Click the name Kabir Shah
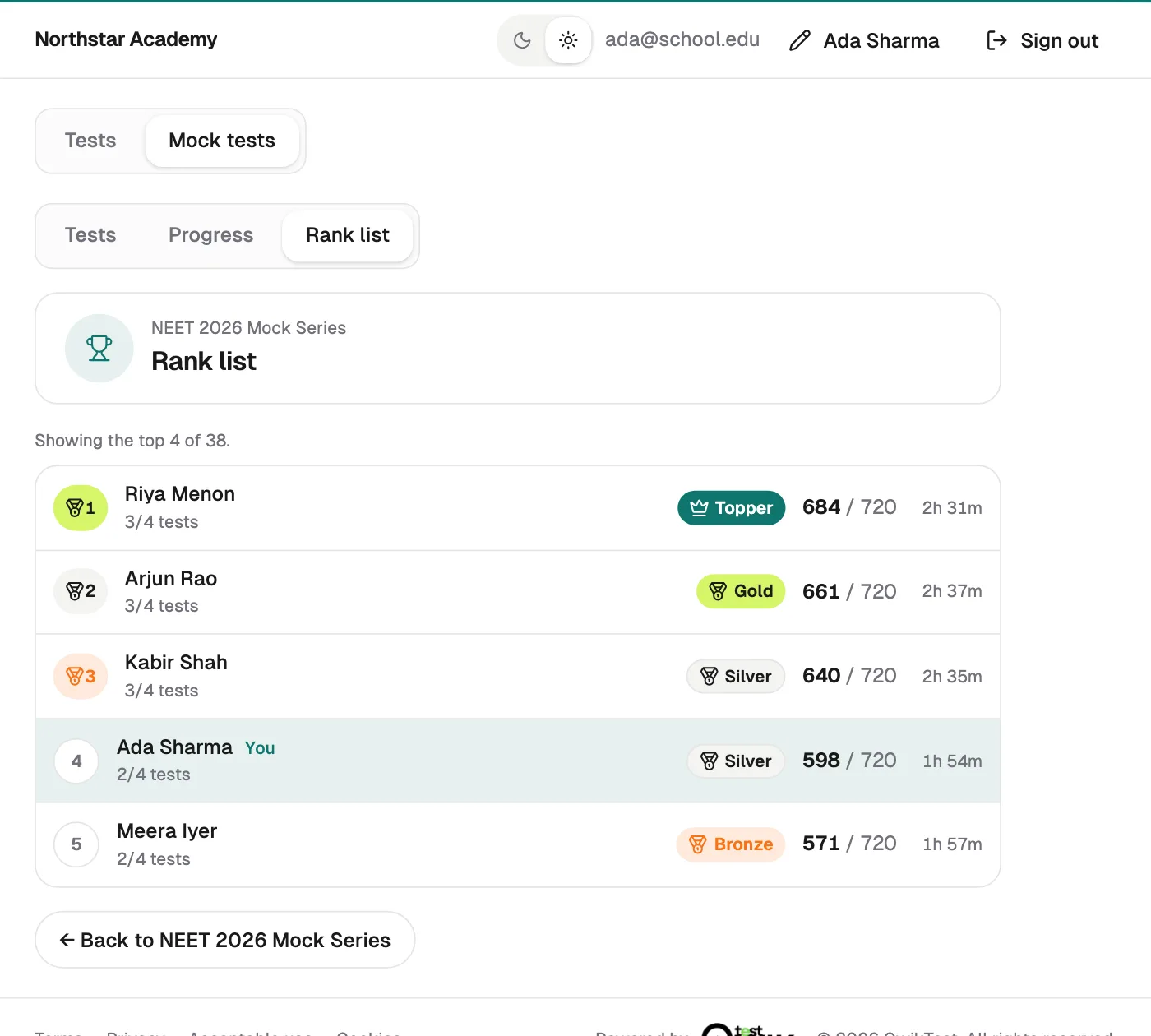 click(x=176, y=663)
